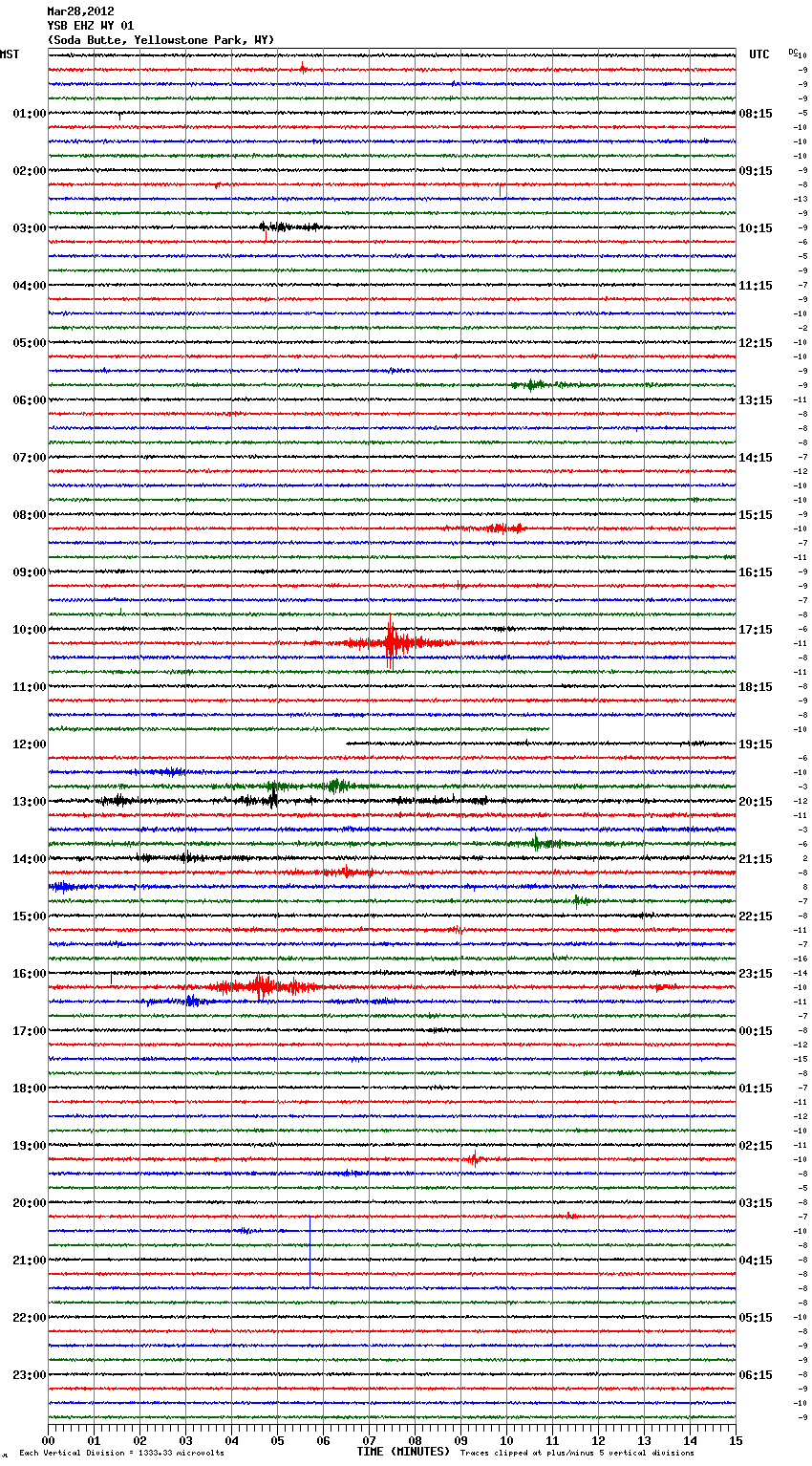The image size is (812, 1466).
Task: Click the large red seismic burst after 10:00
Action: 391,642
